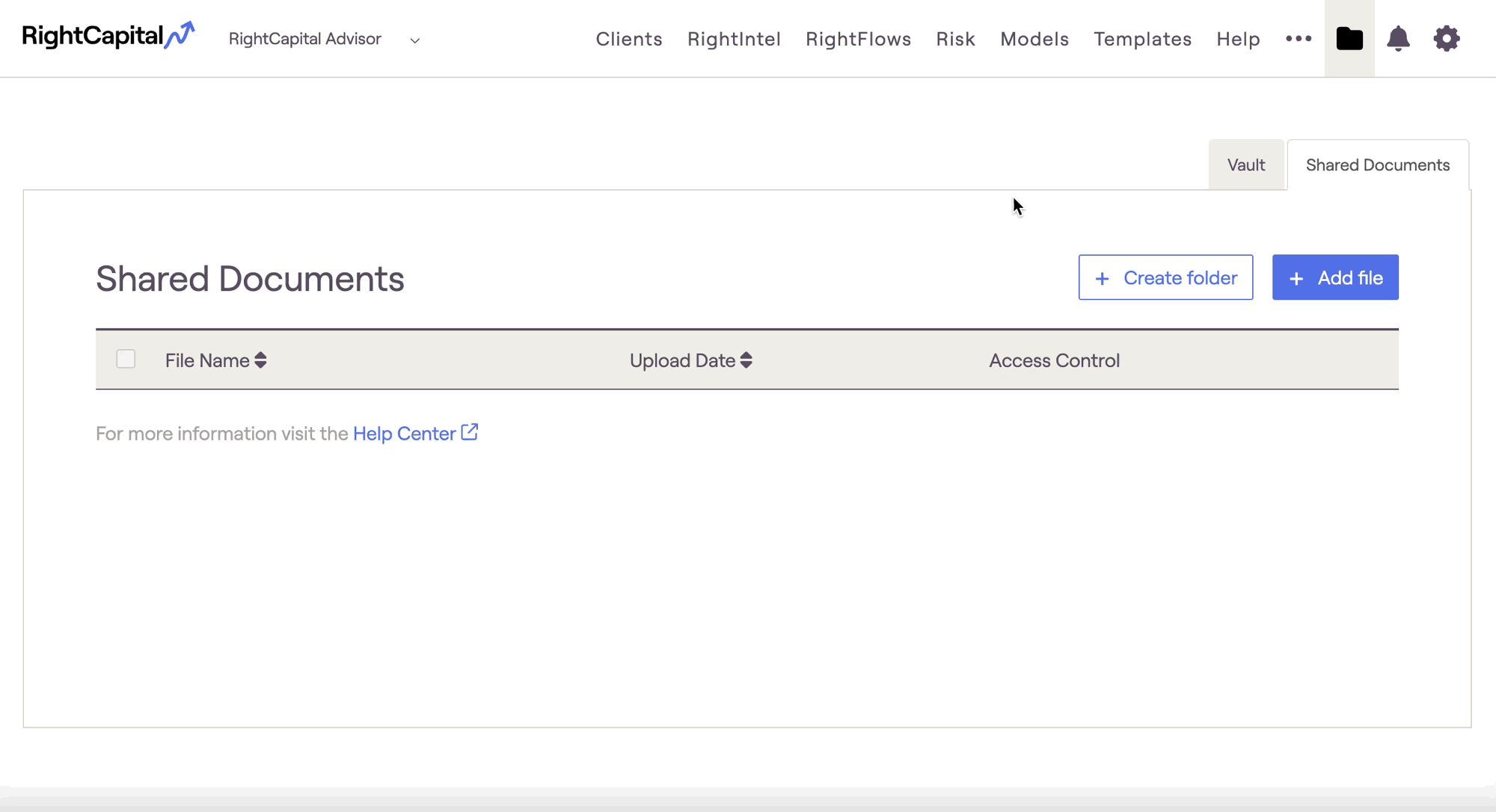Click the Access Control column header

(1054, 360)
